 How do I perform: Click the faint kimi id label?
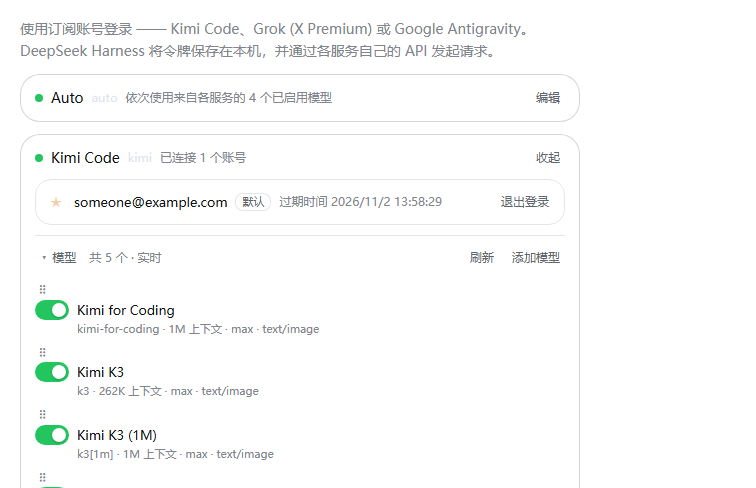pos(140,158)
